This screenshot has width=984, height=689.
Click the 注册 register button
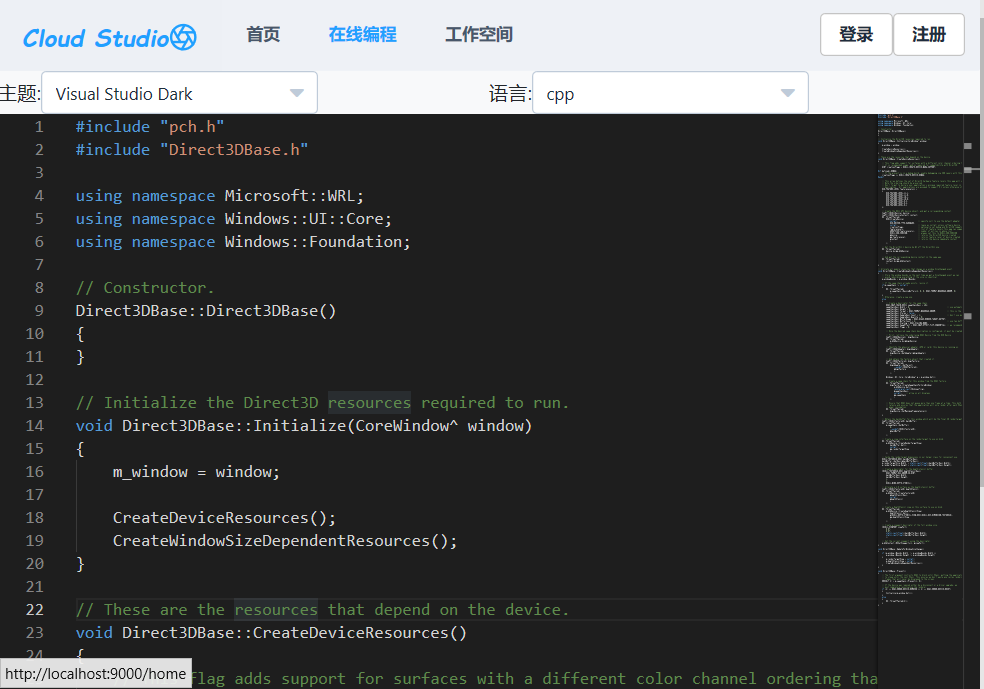point(929,35)
